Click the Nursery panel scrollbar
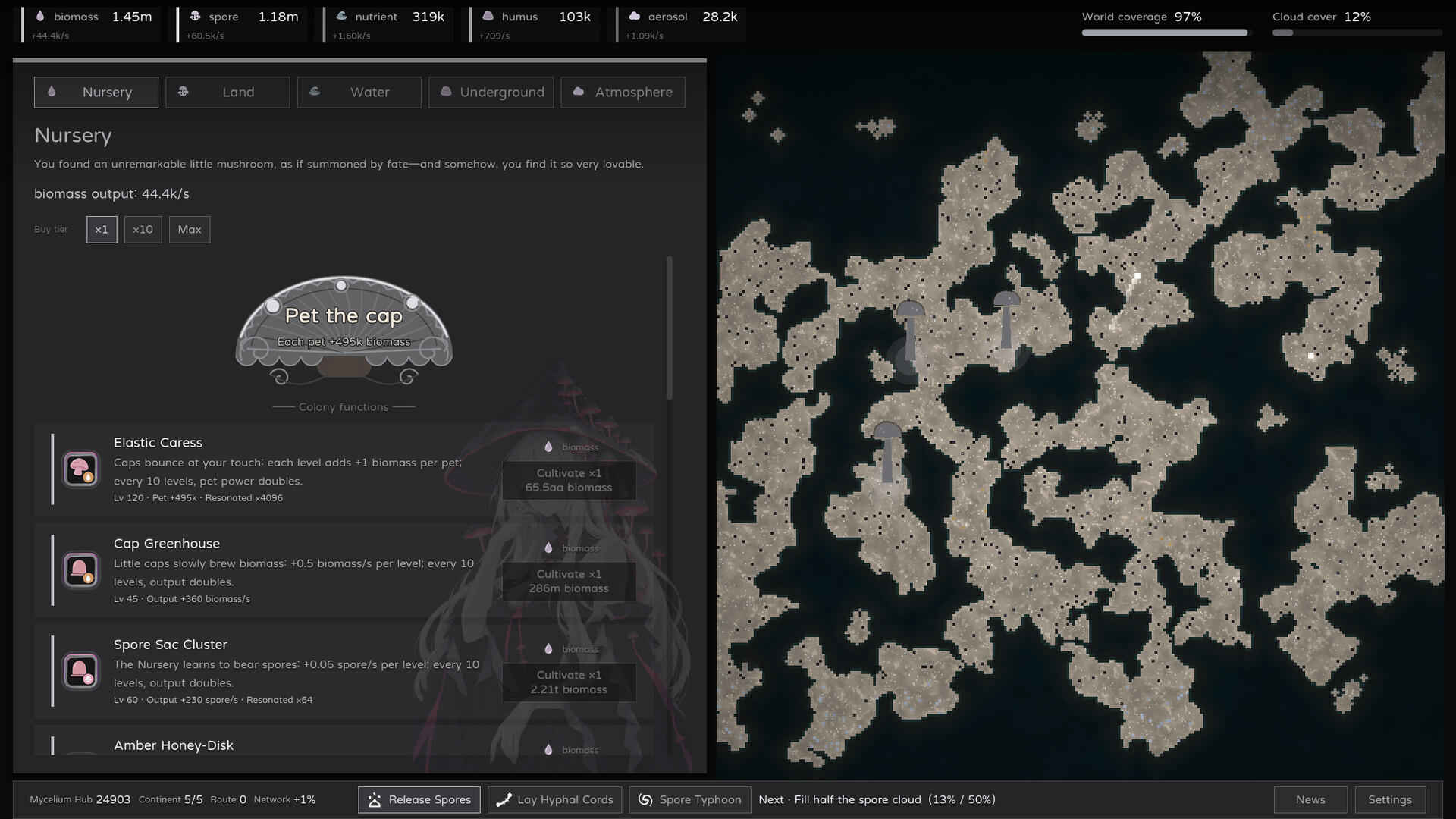1456x819 pixels. [670, 328]
